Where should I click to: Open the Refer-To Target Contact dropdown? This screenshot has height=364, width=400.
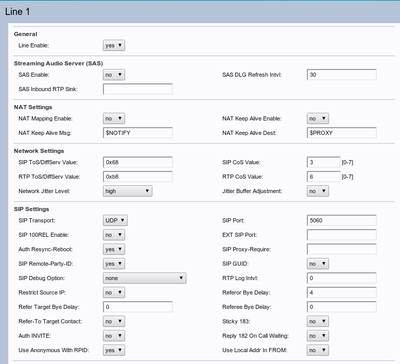pyautogui.click(x=114, y=321)
